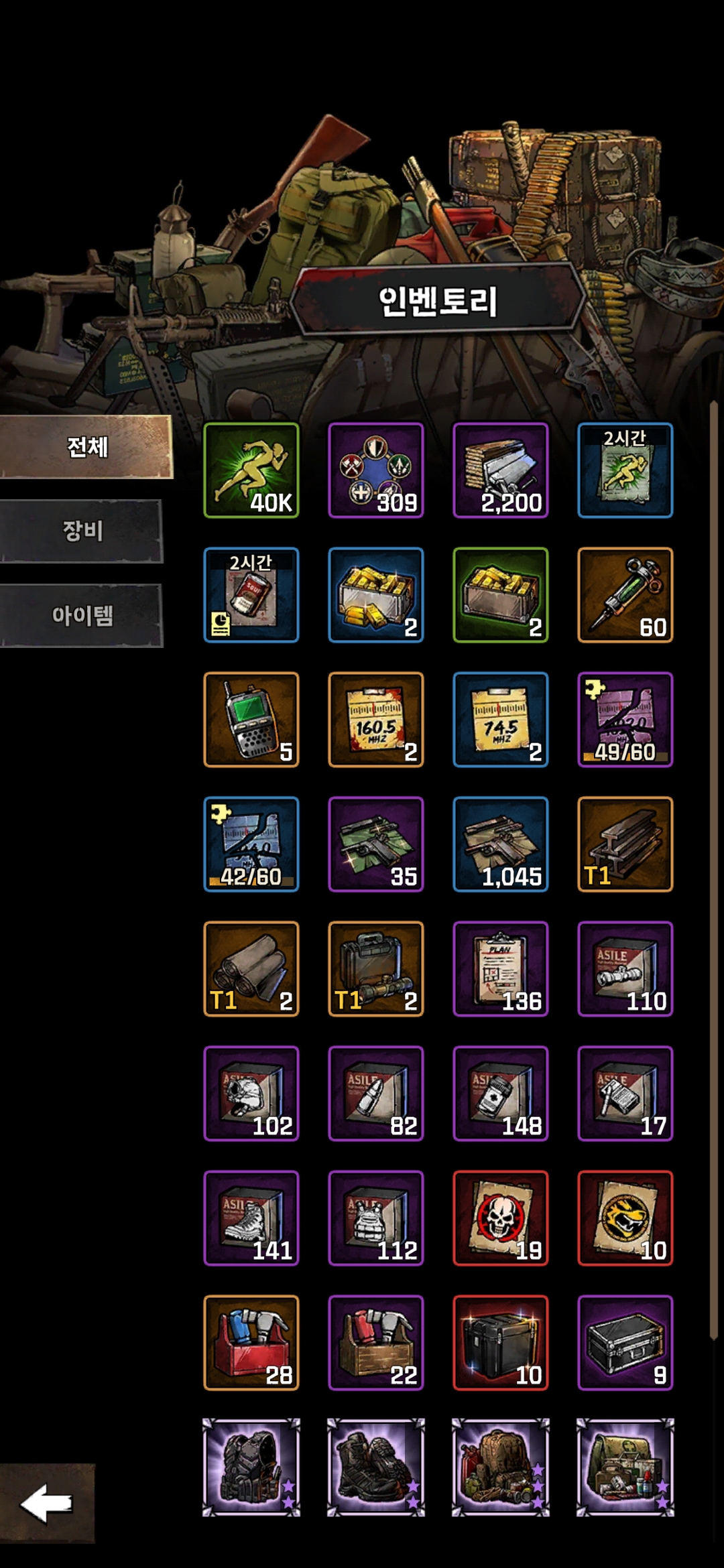Switch to the 전체 tab
Image resolution: width=724 pixels, height=1568 pixels.
(86, 447)
